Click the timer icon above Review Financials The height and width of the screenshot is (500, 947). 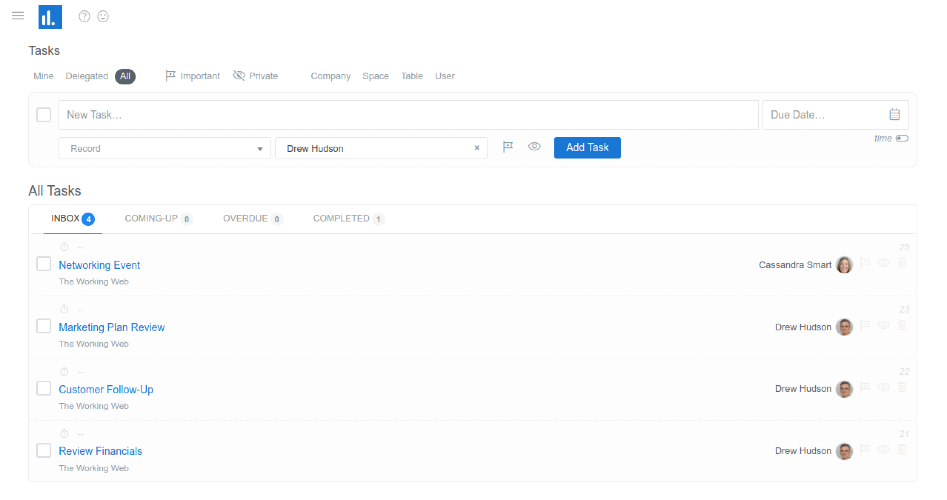(64, 434)
